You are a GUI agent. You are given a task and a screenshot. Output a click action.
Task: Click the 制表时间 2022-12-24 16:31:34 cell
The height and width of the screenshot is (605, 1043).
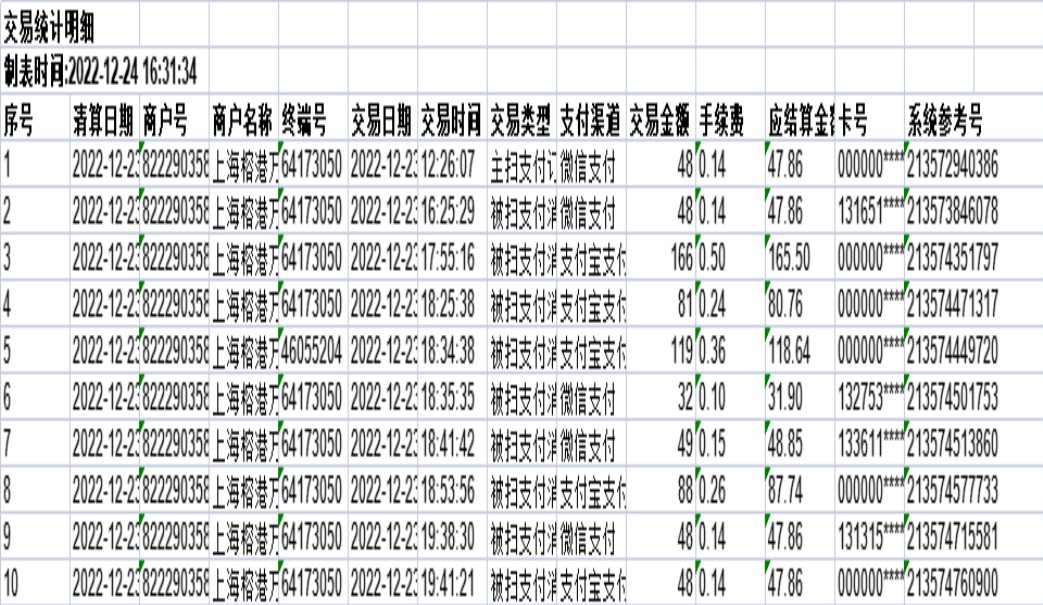[x=100, y=71]
